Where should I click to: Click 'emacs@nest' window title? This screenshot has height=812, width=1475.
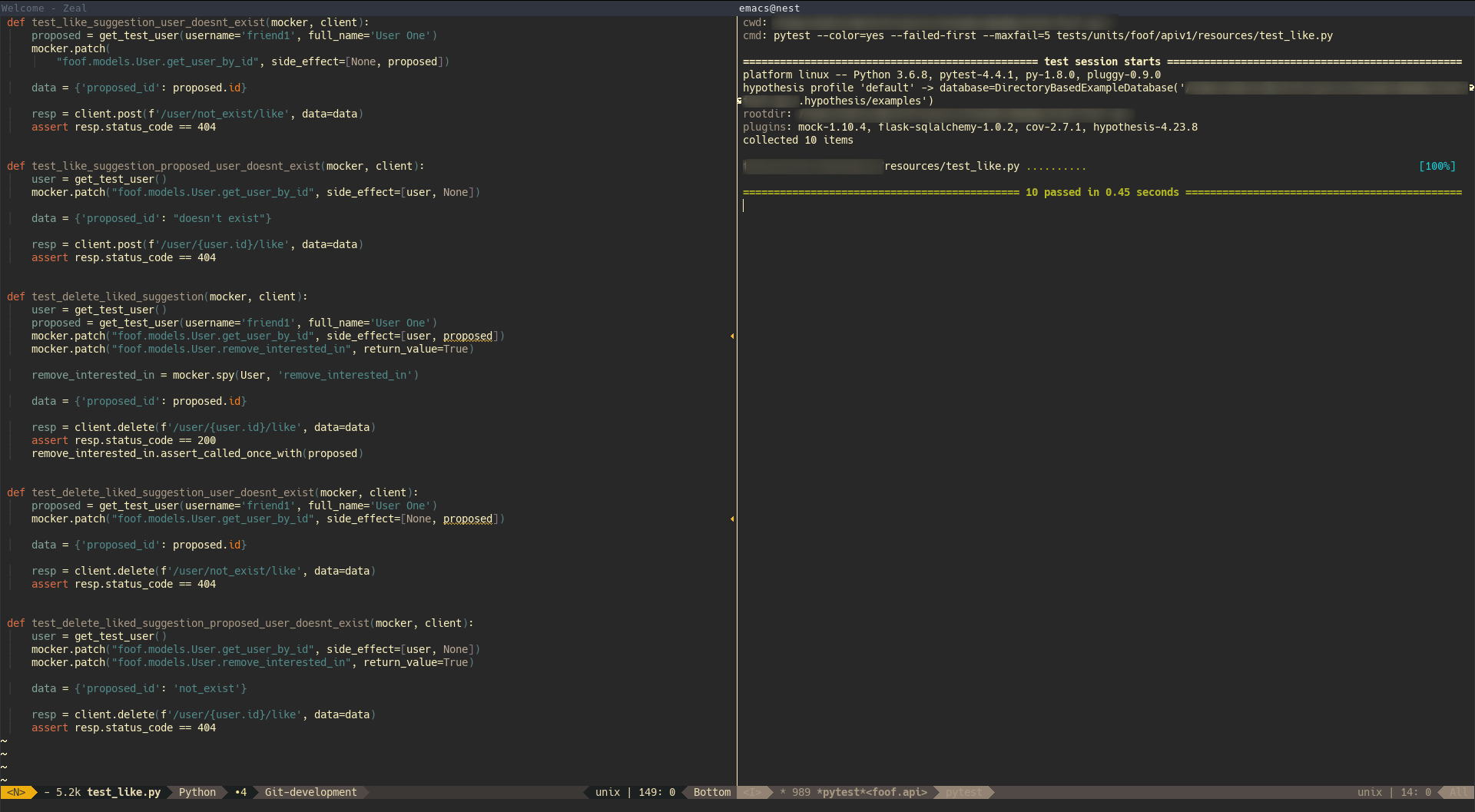coord(769,8)
